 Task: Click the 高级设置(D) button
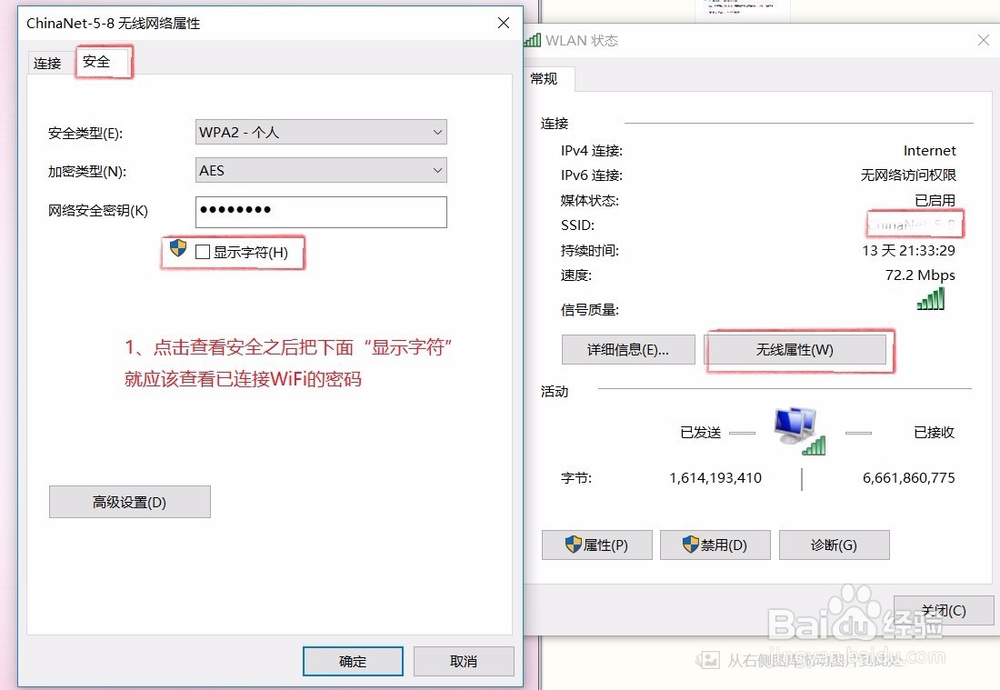click(x=129, y=502)
